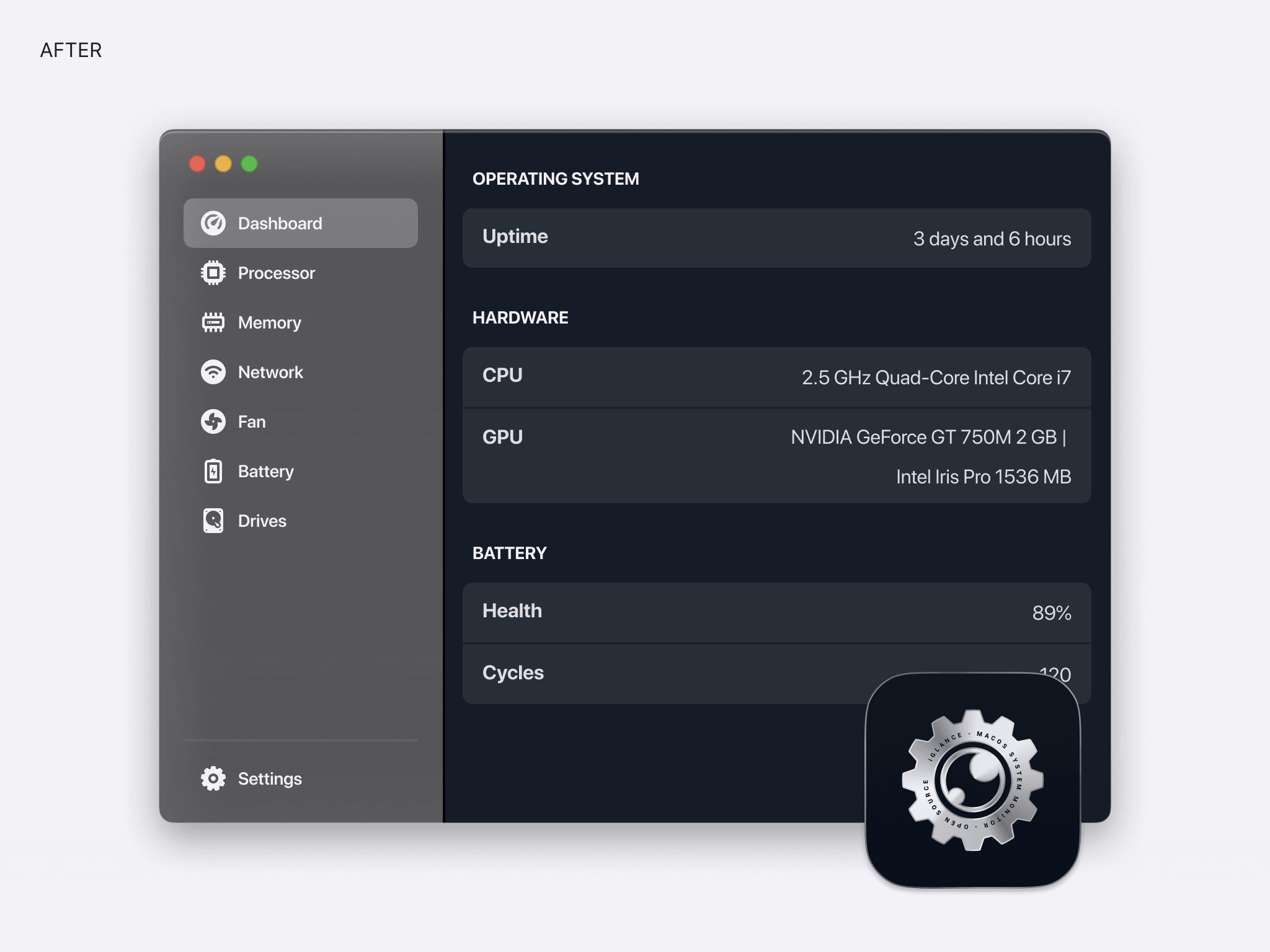Open the Memory sidebar item

270,323
